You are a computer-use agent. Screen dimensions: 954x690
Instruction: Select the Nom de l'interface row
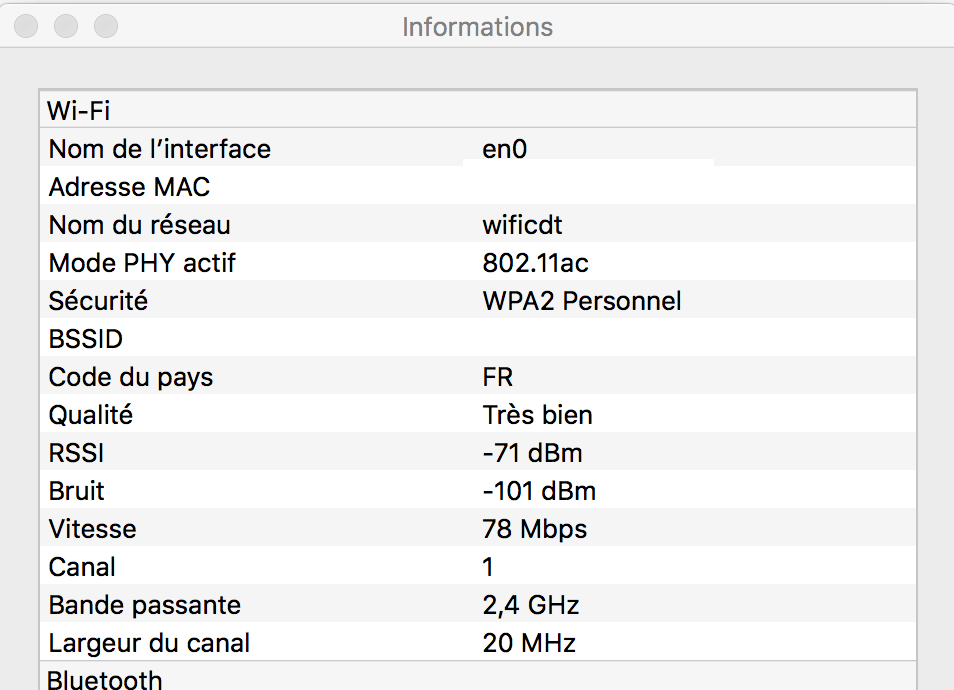click(478, 148)
